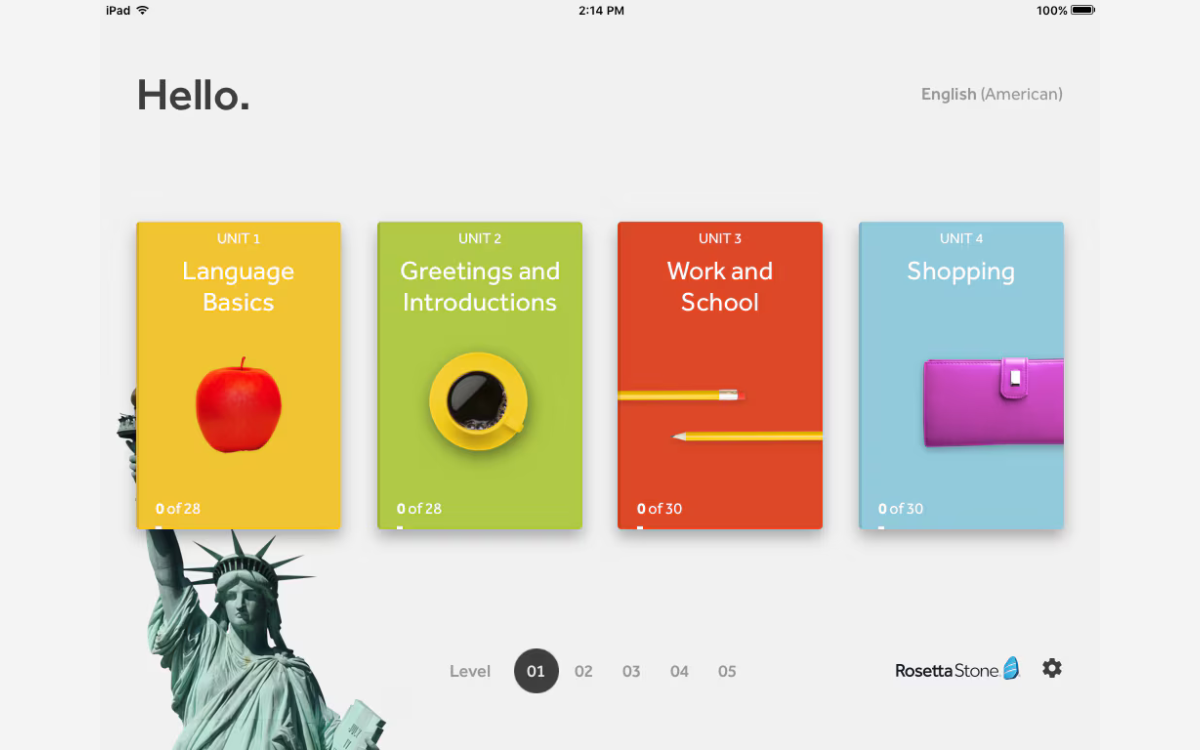Screen dimensions: 1200x750
Task: Tap the Rosetta Stone logo
Action: click(x=956, y=670)
